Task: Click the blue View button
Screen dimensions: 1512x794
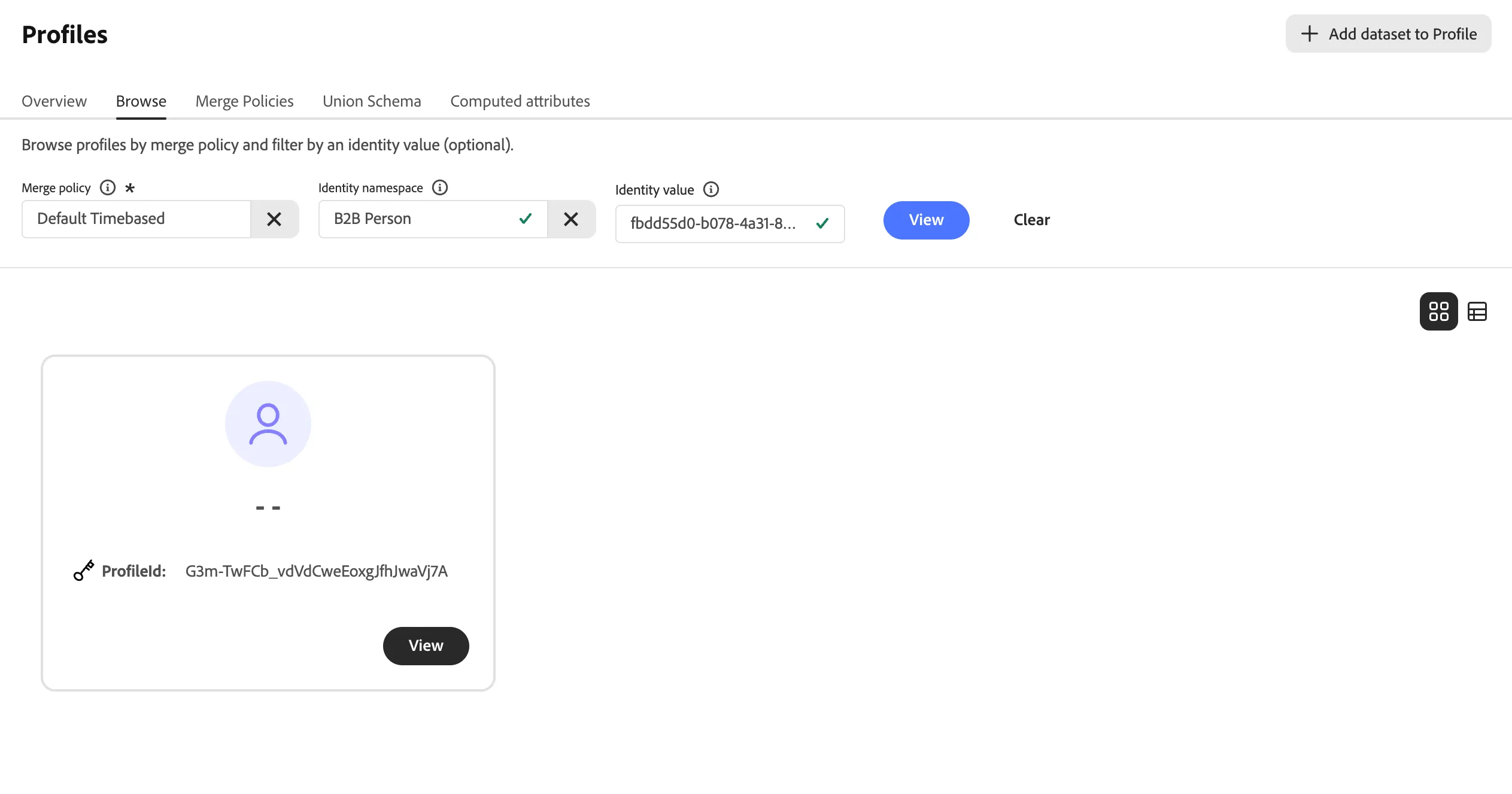Action: click(927, 220)
